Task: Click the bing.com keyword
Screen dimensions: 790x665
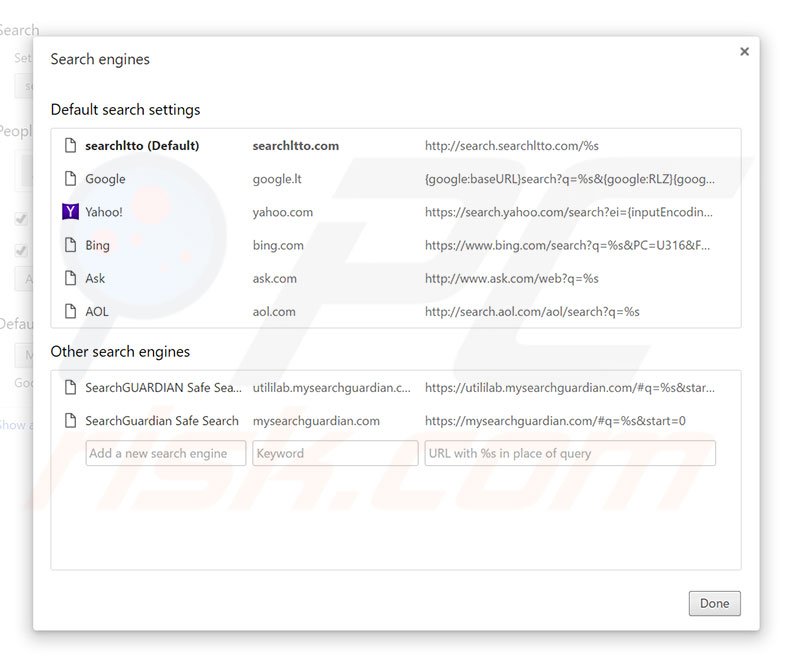Action: pyautogui.click(x=278, y=245)
